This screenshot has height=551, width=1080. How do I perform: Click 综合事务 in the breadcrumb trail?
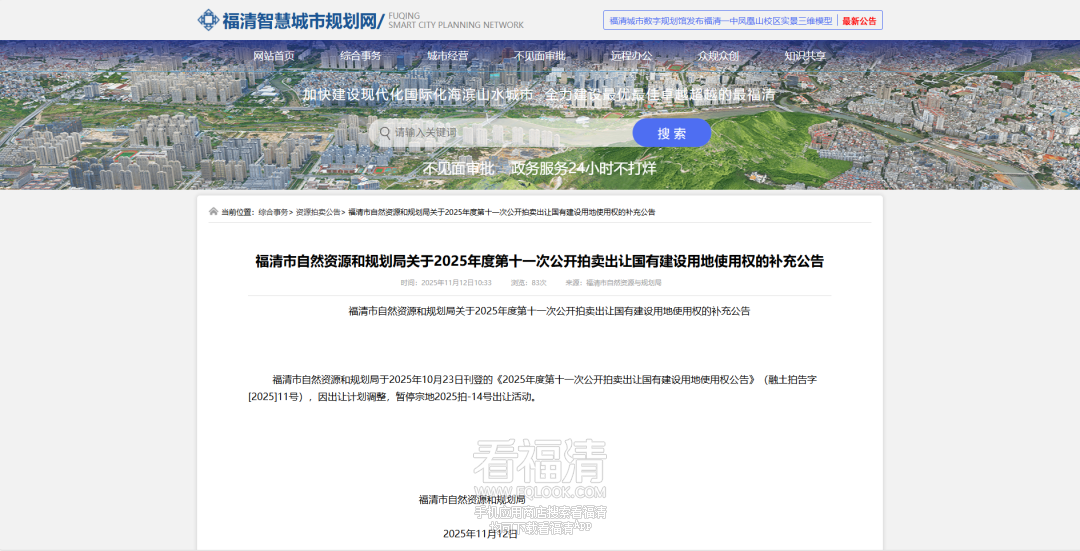click(274, 212)
